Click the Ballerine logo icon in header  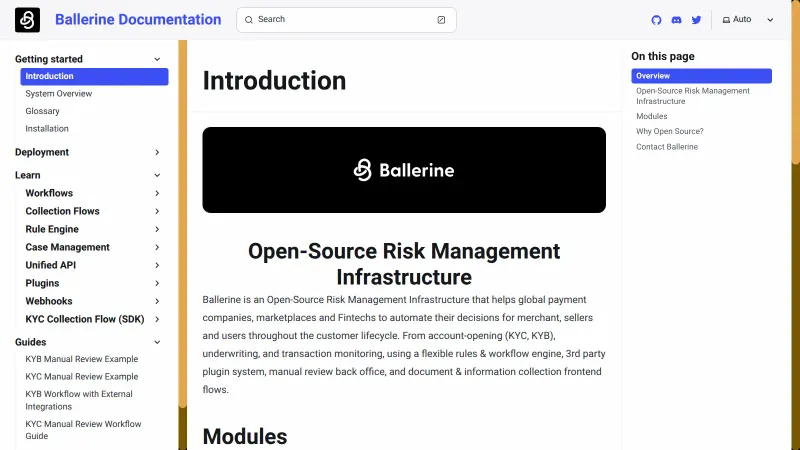(27, 20)
